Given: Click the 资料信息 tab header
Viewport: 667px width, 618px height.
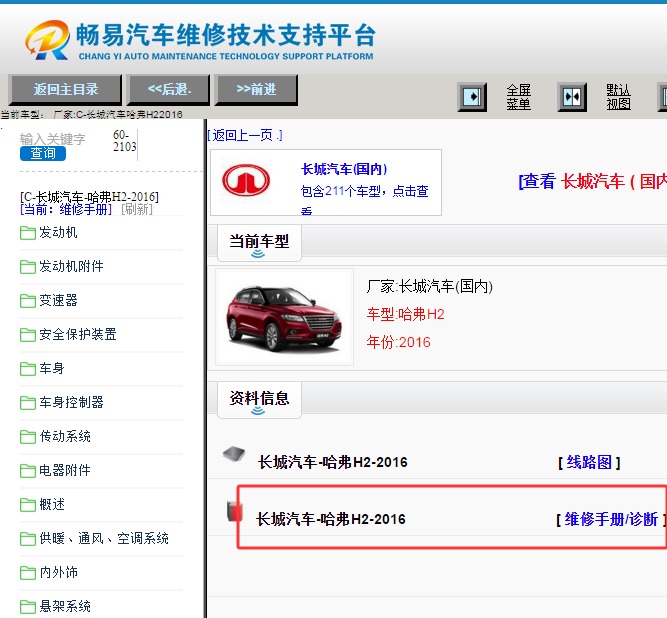Looking at the screenshot, I should [x=259, y=399].
